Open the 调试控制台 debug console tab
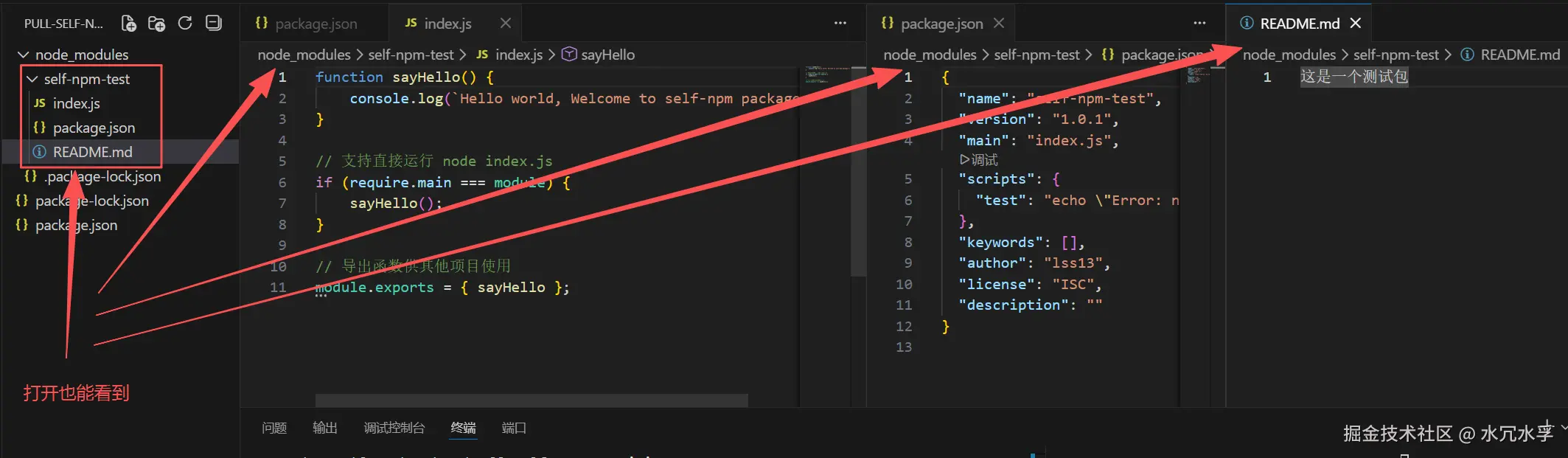Screen dimensions: 1568x458 click(x=394, y=428)
